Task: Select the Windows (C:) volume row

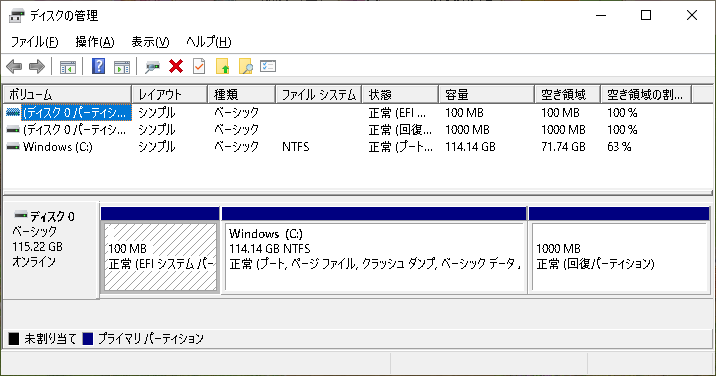Action: pyautogui.click(x=358, y=147)
